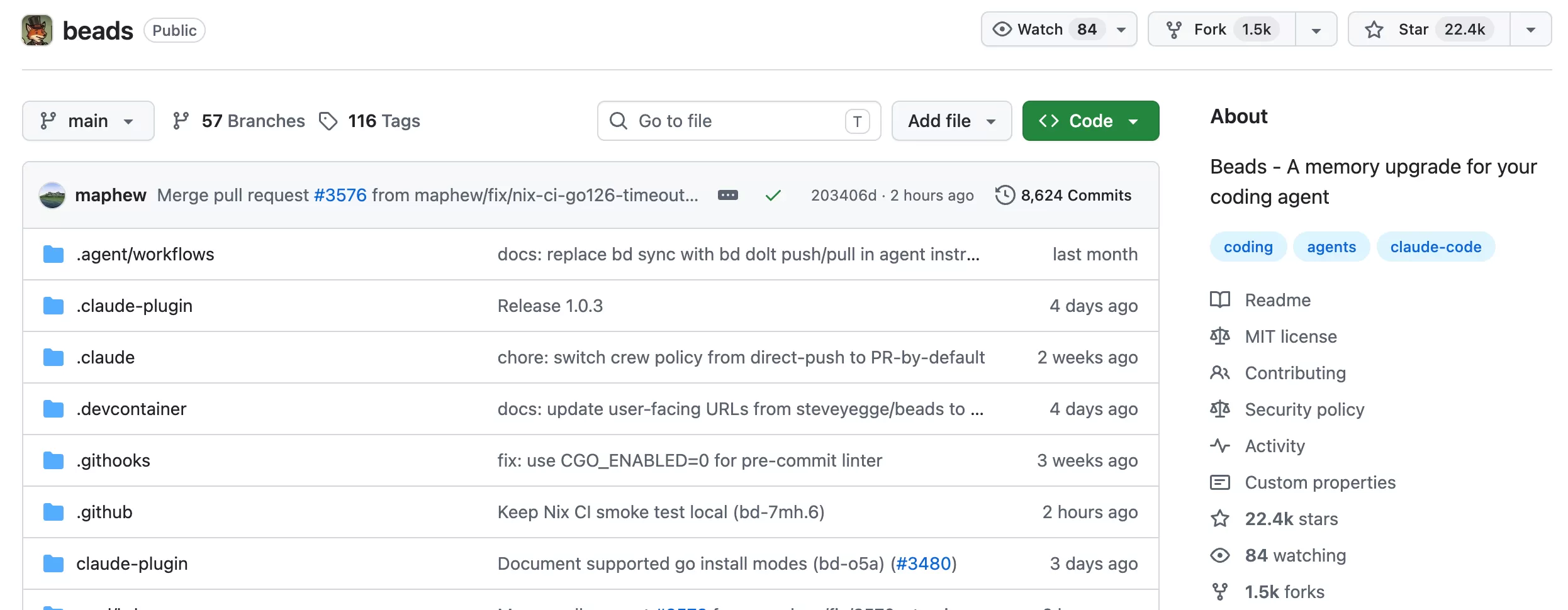Expand the commit message ellipsis icon
Image resolution: width=1568 pixels, height=610 pixels.
728,196
